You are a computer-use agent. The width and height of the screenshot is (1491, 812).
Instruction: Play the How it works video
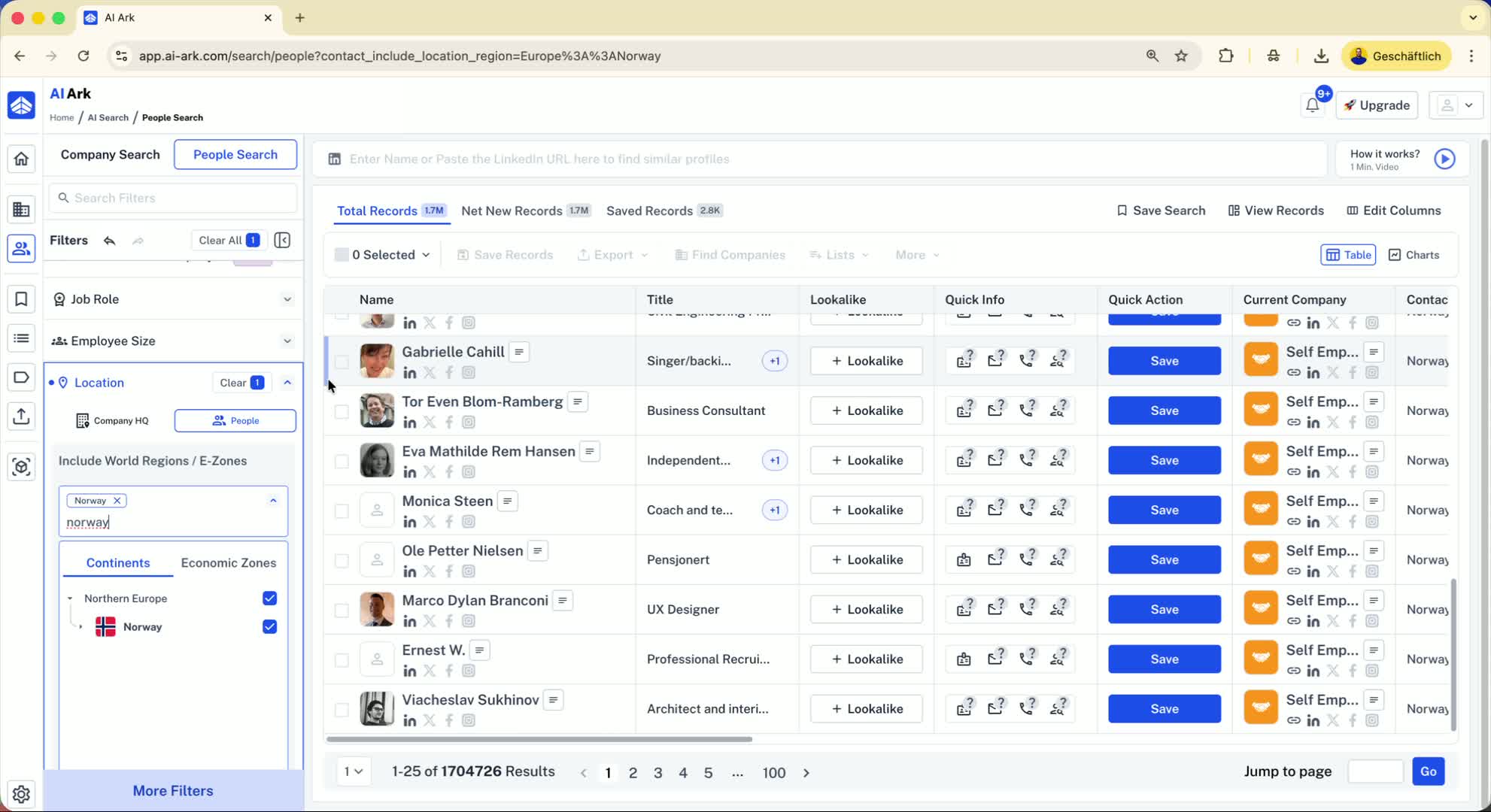(x=1444, y=159)
